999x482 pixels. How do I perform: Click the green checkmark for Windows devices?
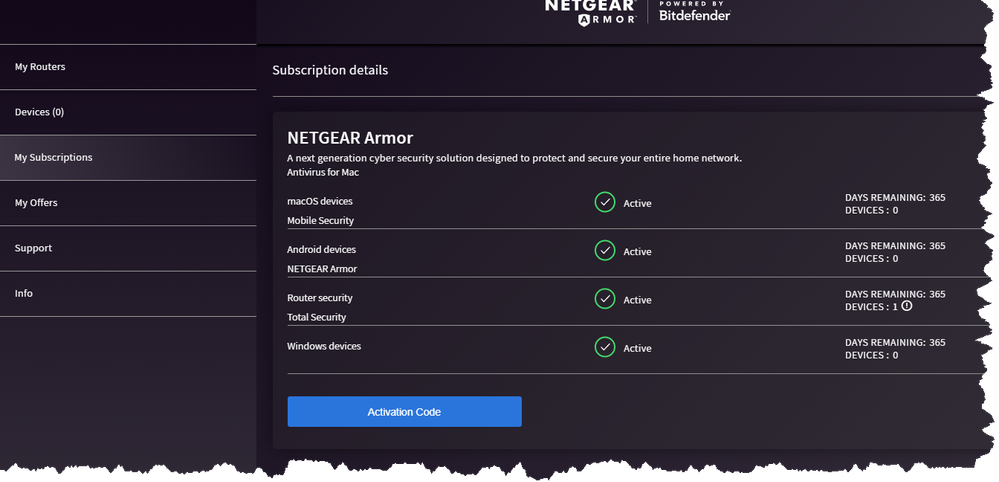605,347
